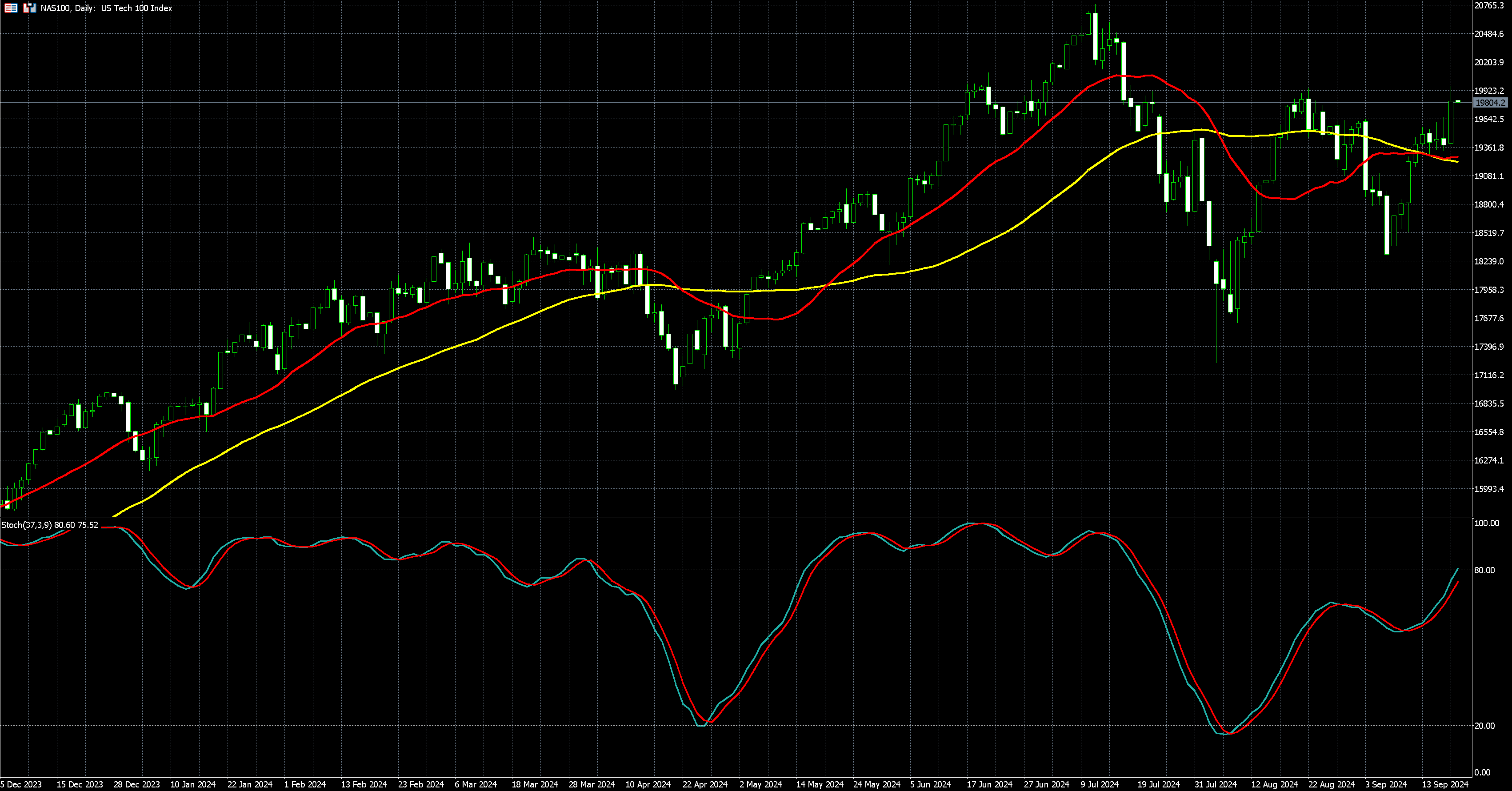Click the stochastic 80.00 level label

(x=1484, y=571)
